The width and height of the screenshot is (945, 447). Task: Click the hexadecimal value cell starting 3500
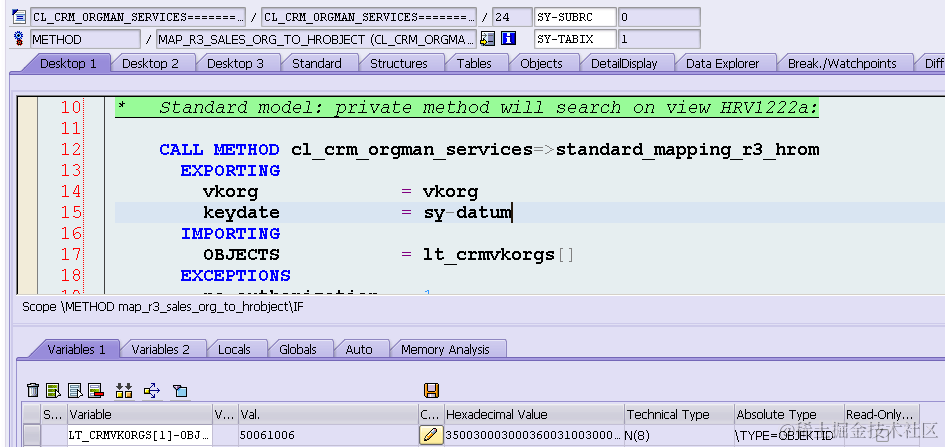coord(534,435)
